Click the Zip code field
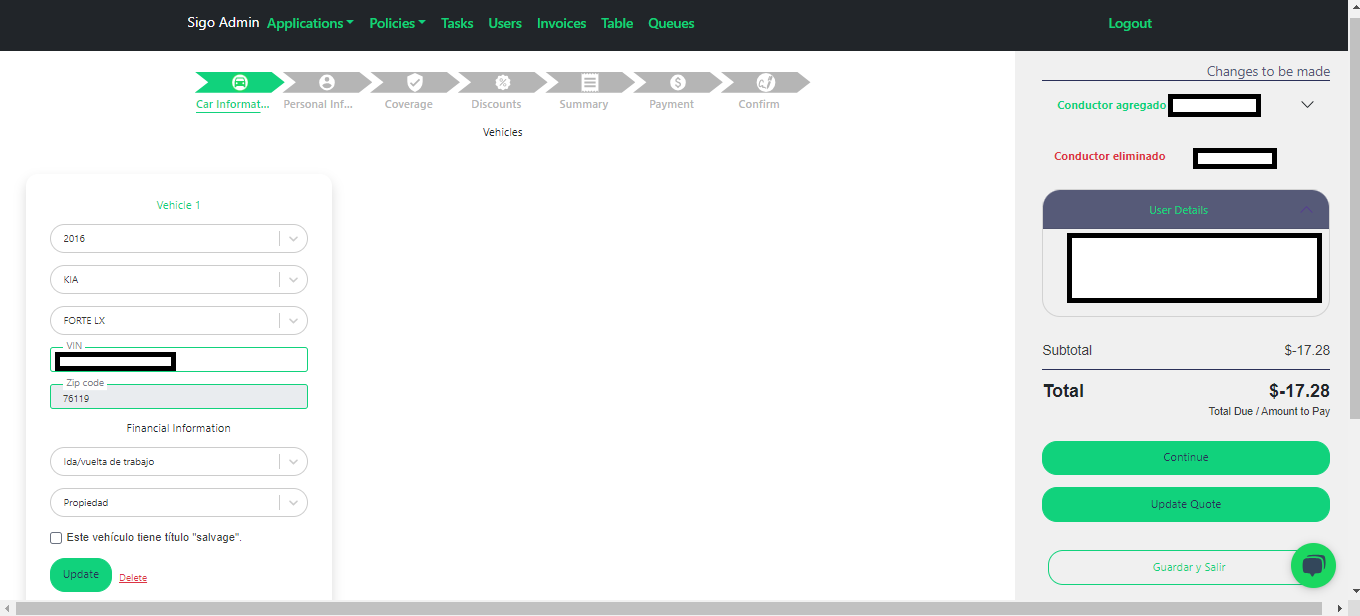 click(x=178, y=398)
